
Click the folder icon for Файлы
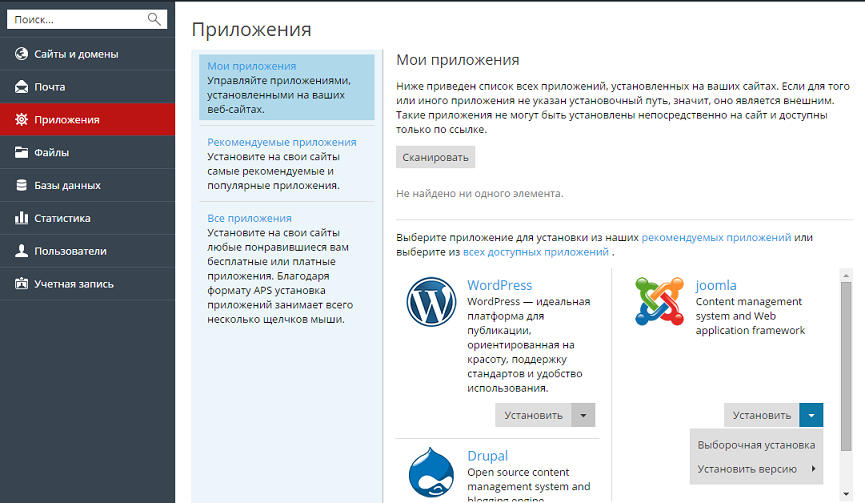21,153
